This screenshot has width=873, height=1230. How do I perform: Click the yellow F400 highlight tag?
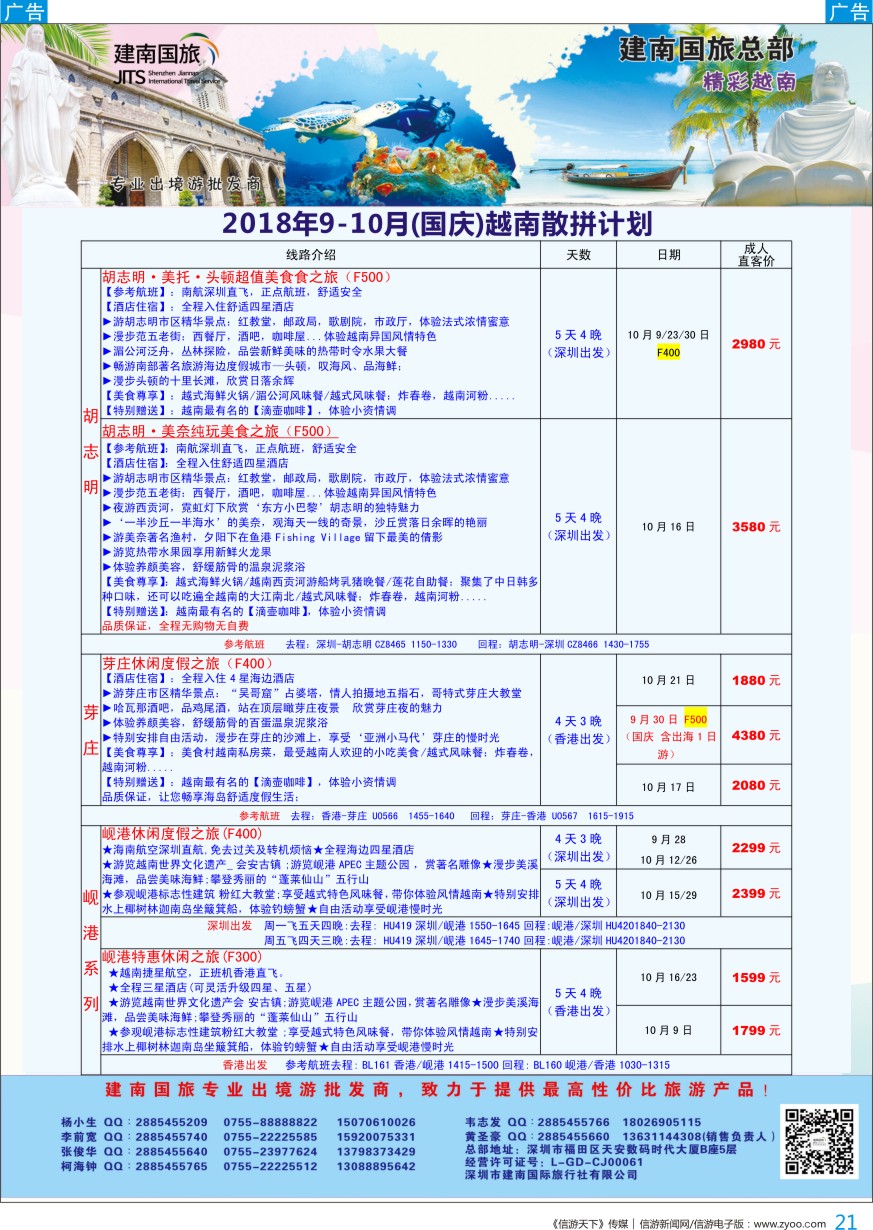[669, 352]
